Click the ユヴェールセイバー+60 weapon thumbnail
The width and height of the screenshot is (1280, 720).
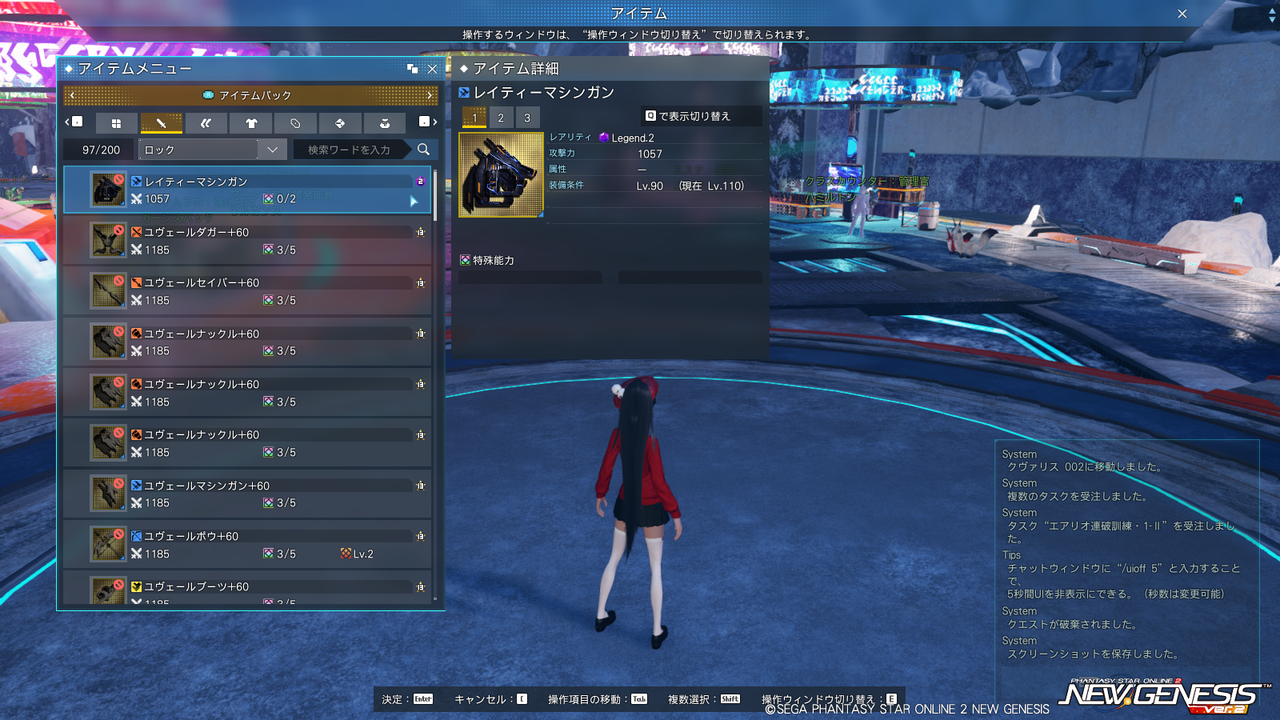click(108, 291)
